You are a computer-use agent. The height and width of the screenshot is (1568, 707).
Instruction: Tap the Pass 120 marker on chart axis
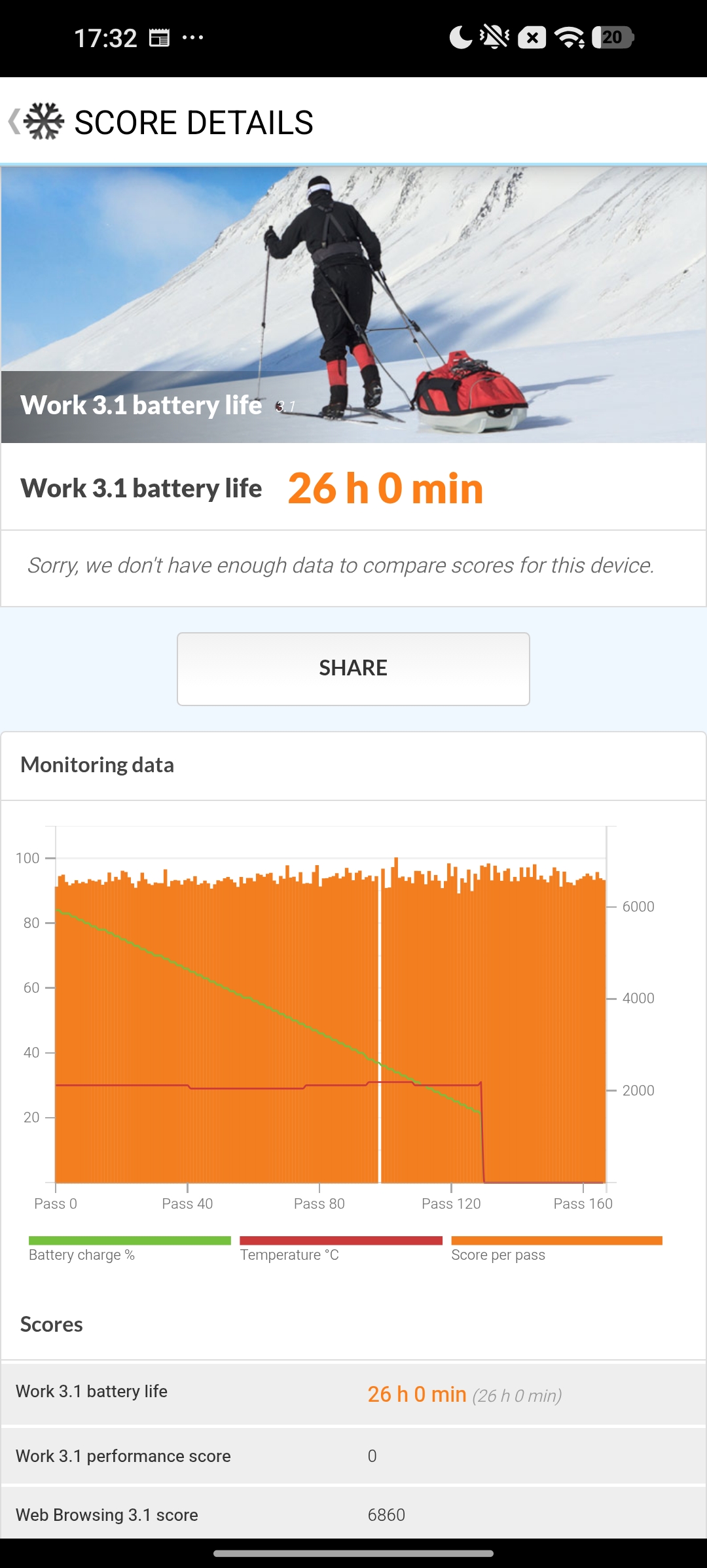click(451, 1203)
